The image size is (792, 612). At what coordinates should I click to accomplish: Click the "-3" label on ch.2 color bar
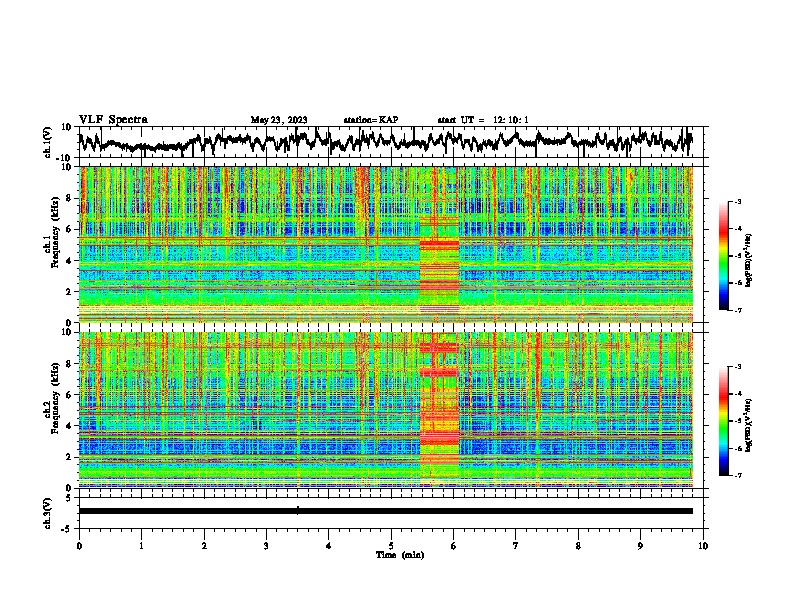pos(738,367)
